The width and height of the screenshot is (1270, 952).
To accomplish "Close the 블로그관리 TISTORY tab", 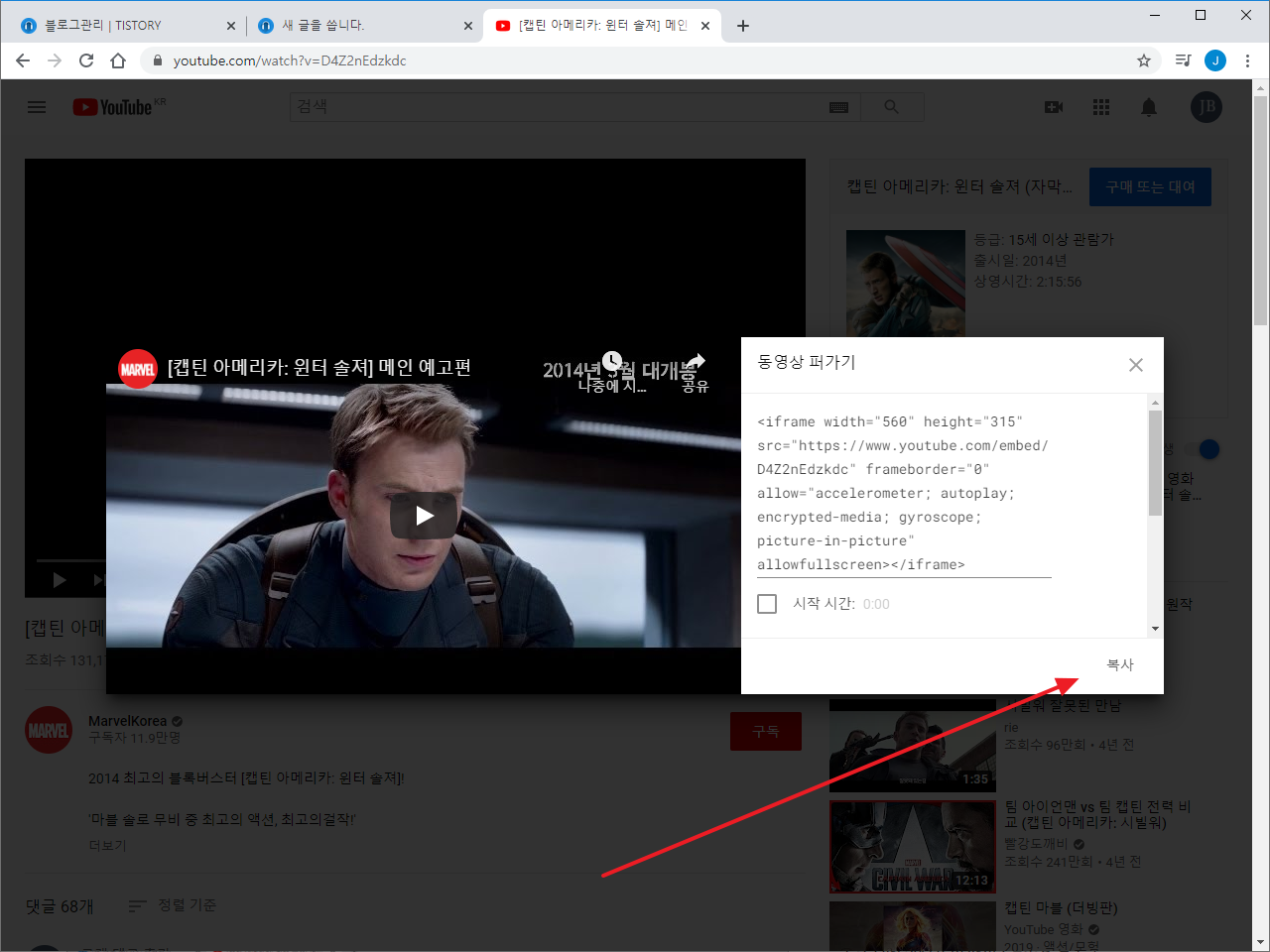I will pos(231,26).
